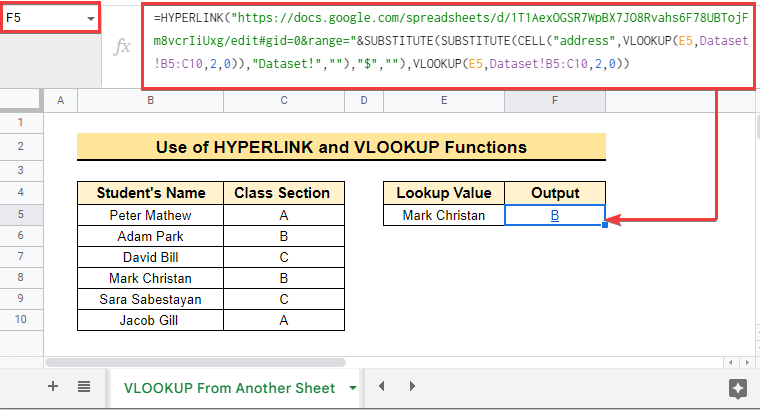This screenshot has height=410, width=760.
Task: Select column B header
Action: [x=150, y=100]
